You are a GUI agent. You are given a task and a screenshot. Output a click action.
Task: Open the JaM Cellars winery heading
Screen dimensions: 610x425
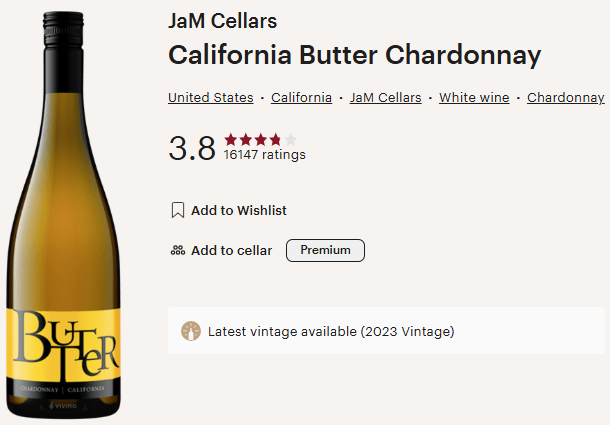[223, 21]
